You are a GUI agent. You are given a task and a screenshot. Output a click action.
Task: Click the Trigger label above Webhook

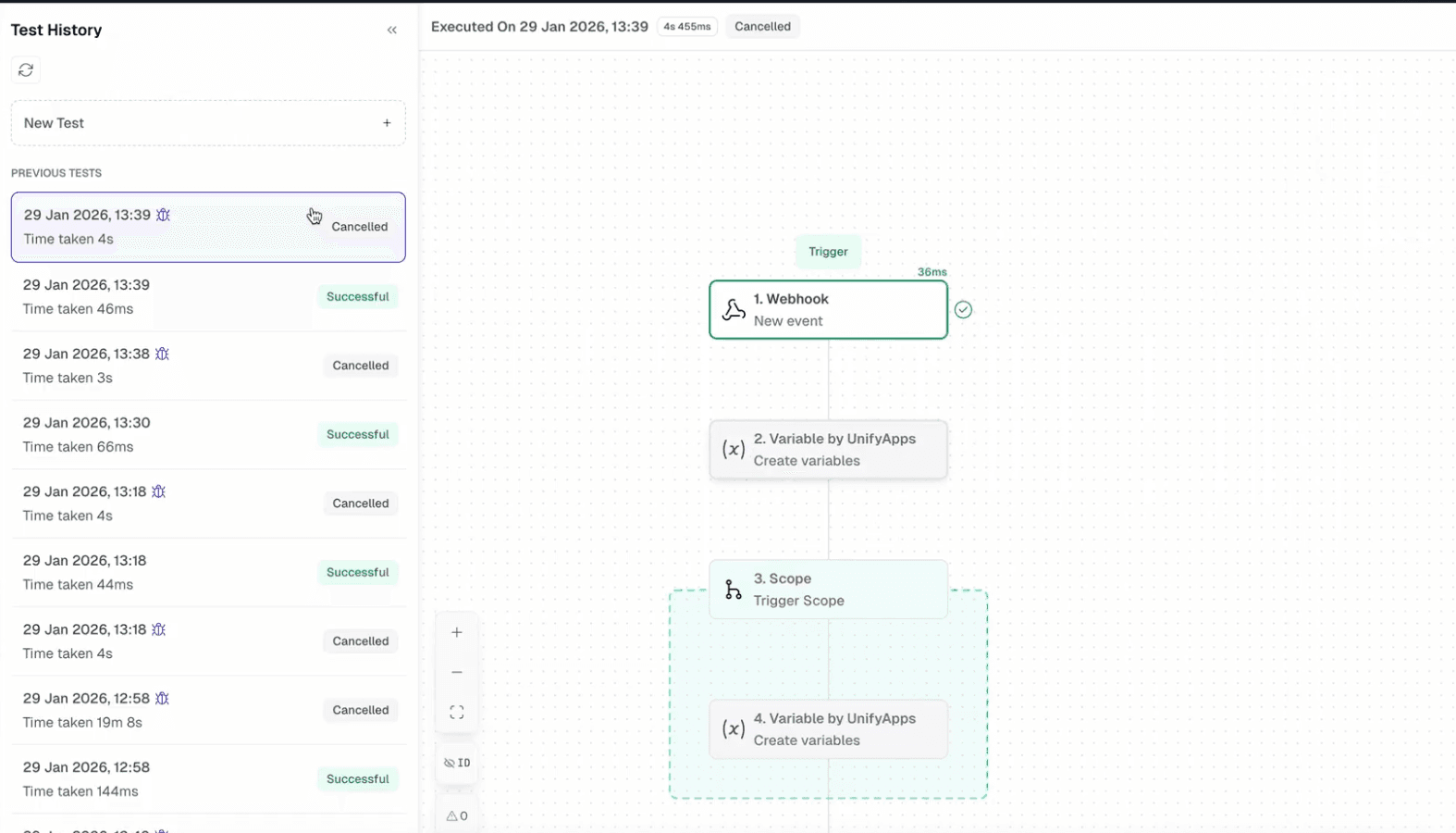pyautogui.click(x=828, y=252)
